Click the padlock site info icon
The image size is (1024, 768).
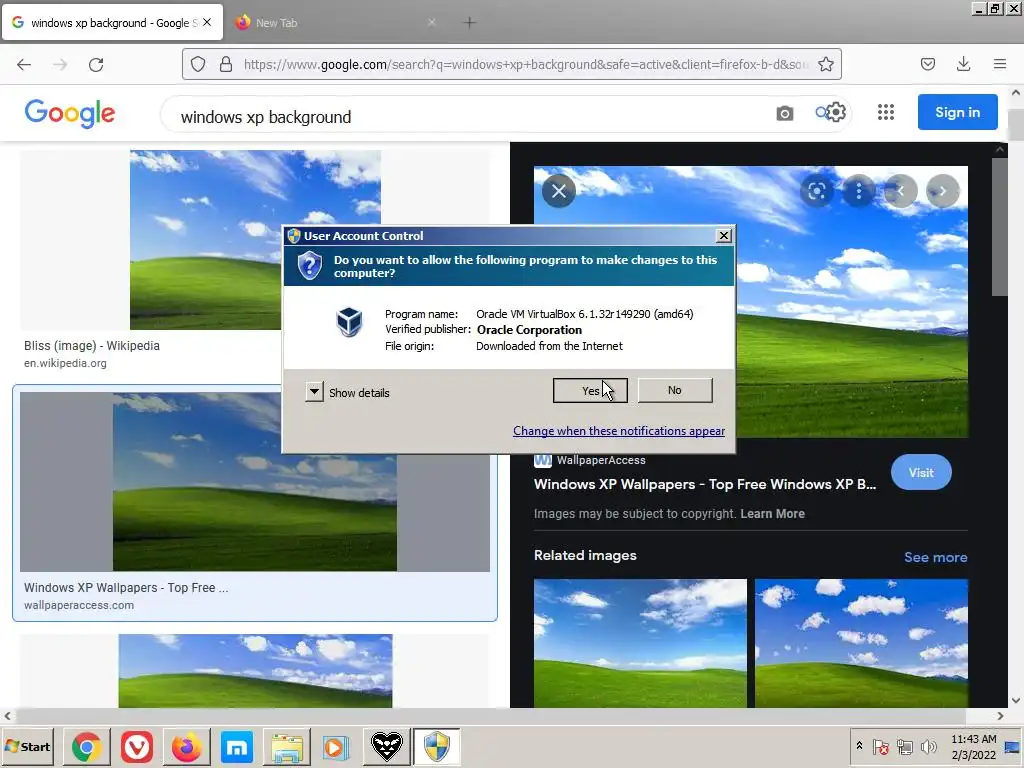click(226, 64)
